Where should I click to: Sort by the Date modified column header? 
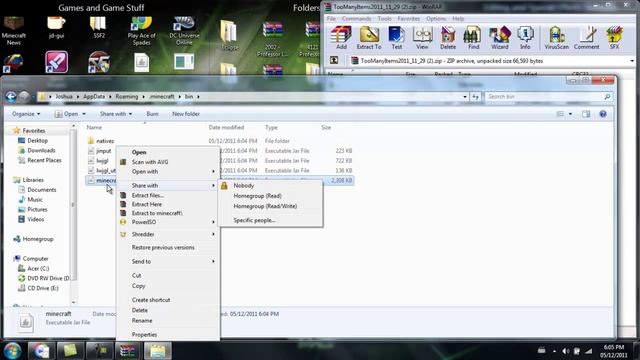226,127
